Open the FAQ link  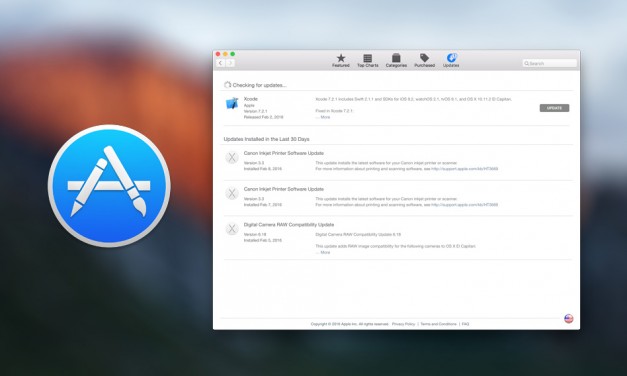[465, 324]
